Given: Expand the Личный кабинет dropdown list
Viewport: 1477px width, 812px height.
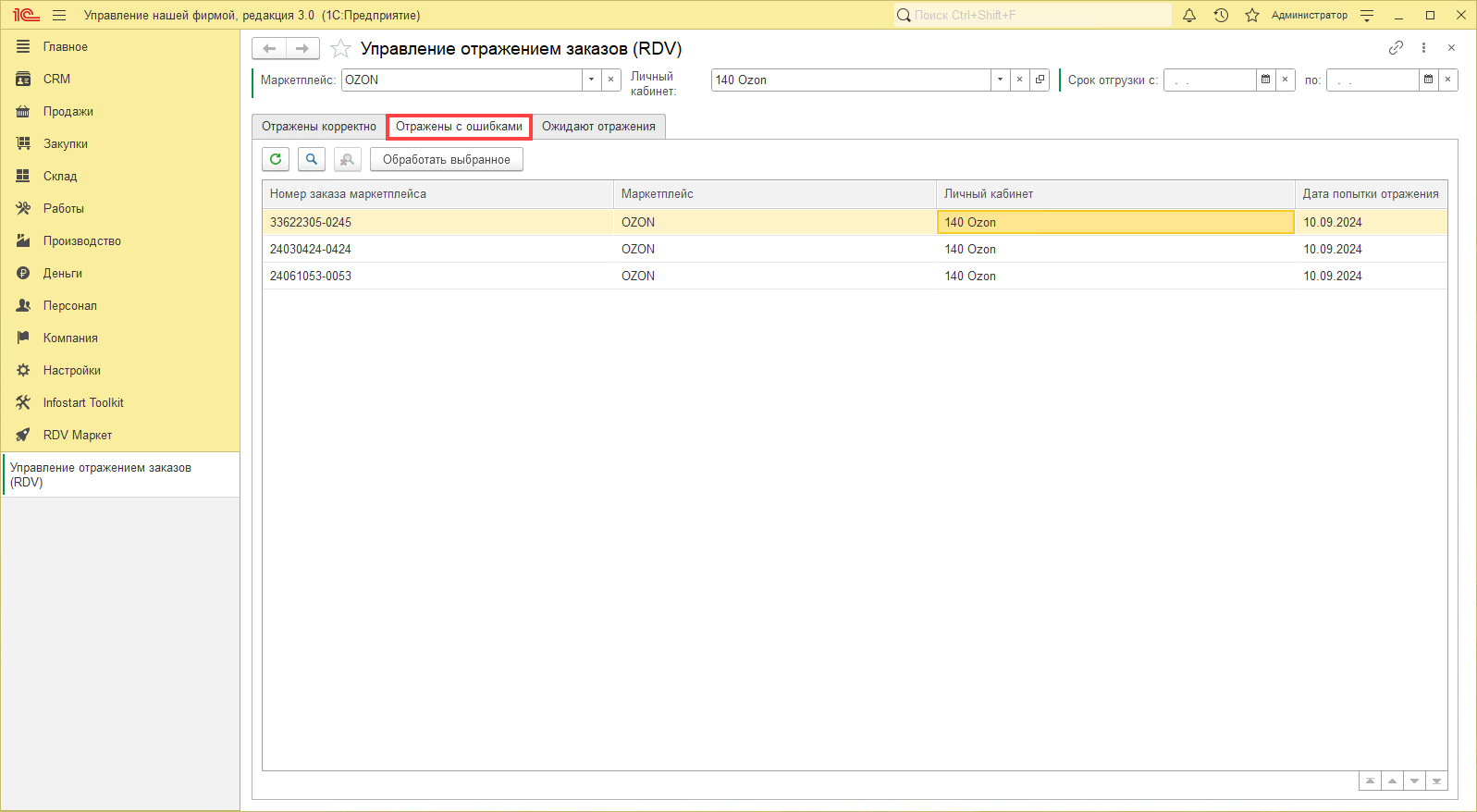Looking at the screenshot, I should click(x=1000, y=80).
